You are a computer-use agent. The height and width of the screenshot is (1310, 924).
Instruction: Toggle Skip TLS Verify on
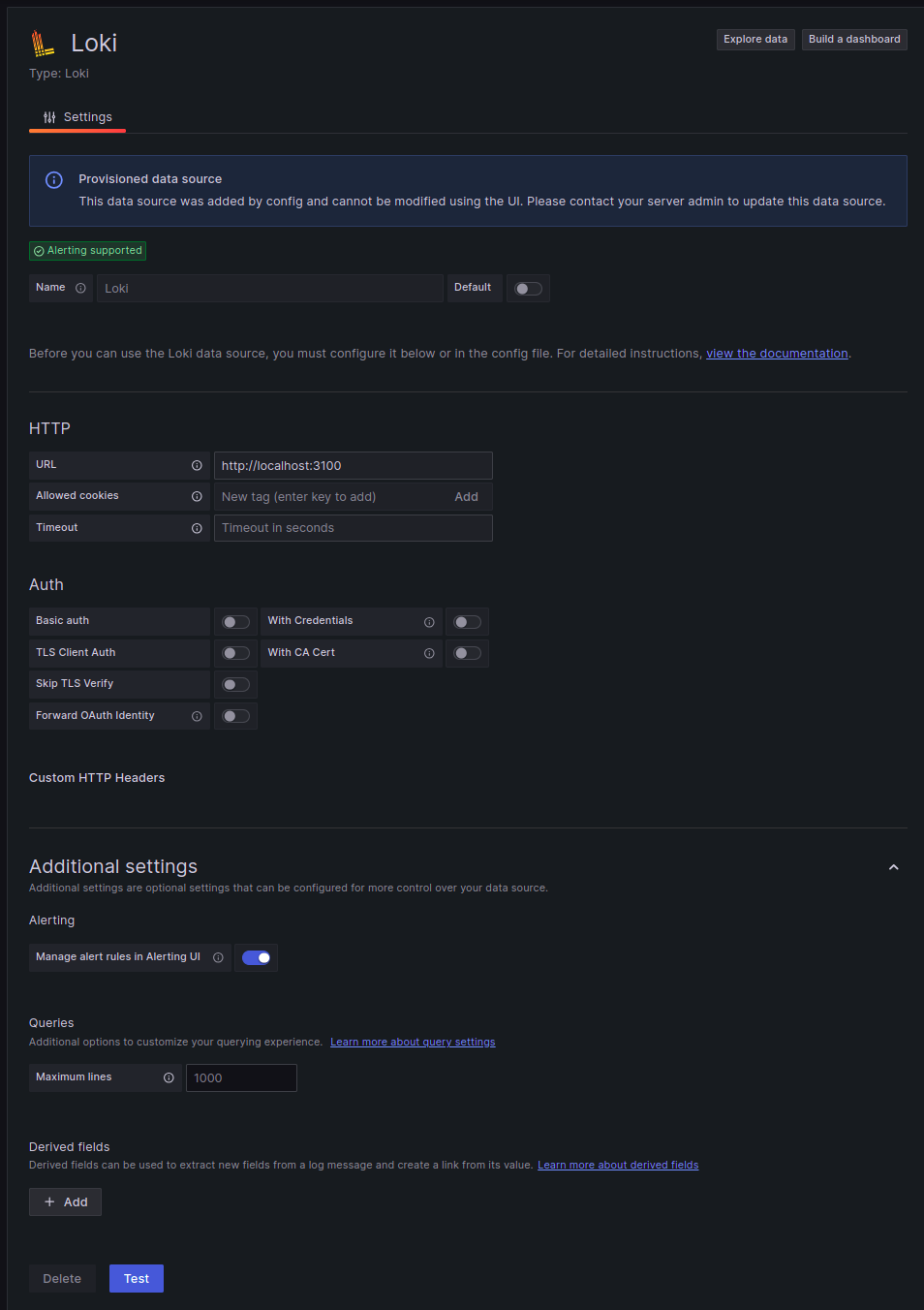(x=235, y=684)
